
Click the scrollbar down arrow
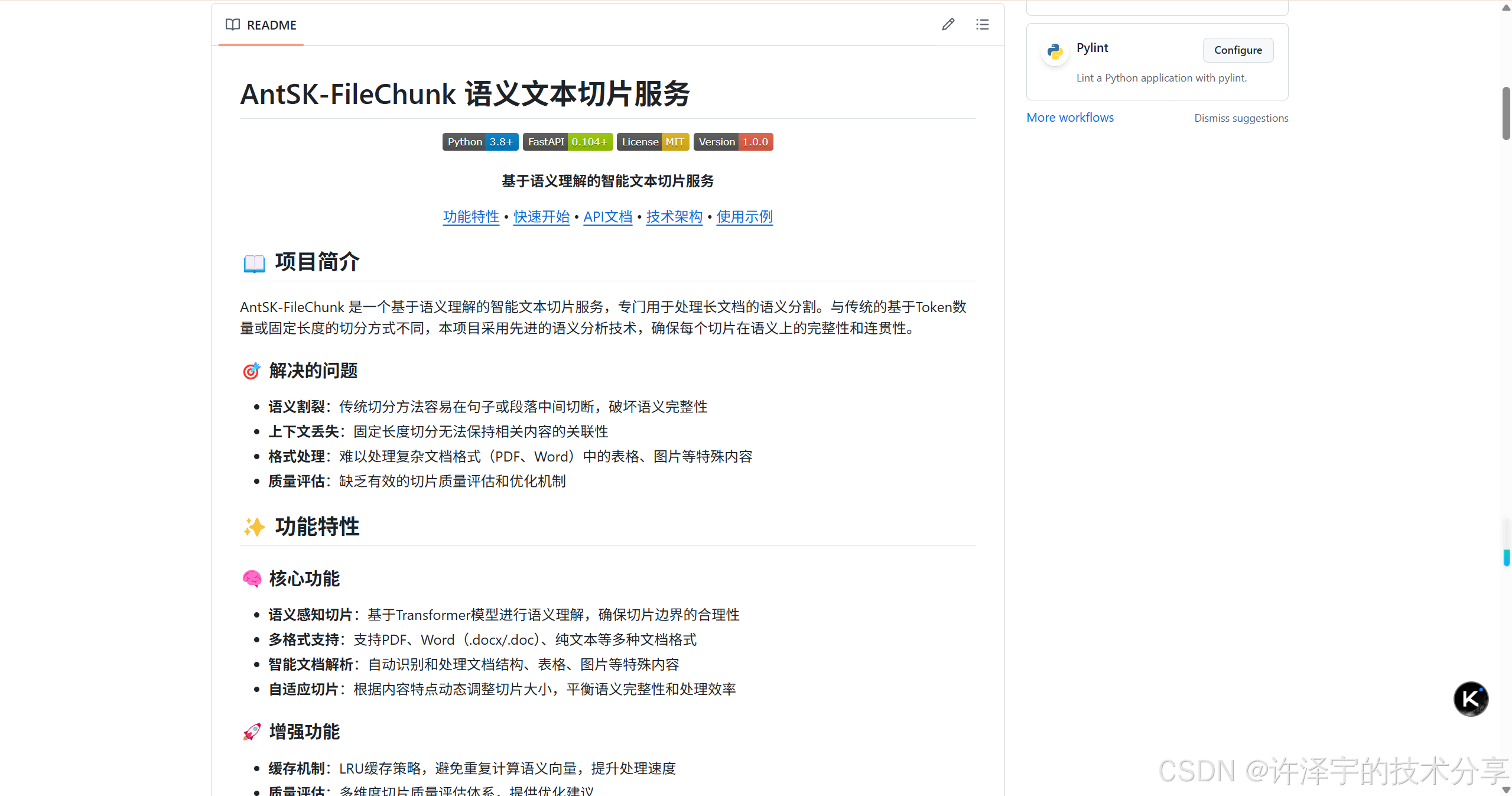(1506, 789)
